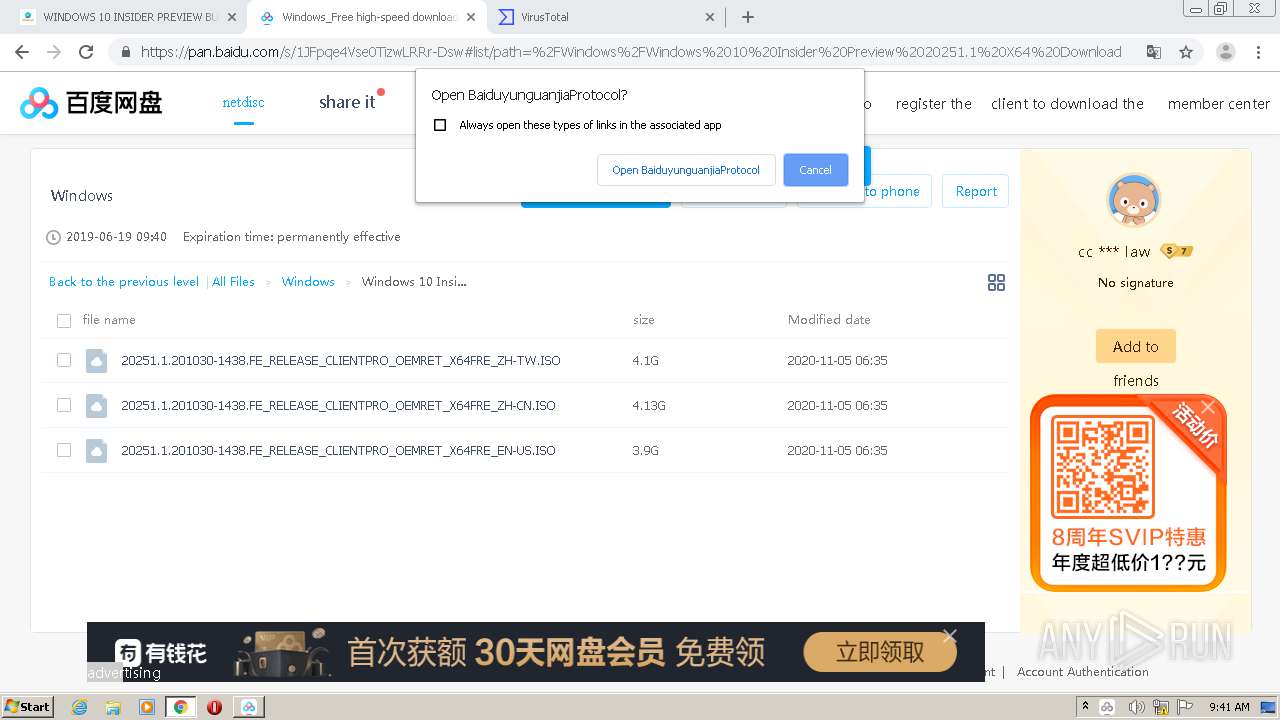The width and height of the screenshot is (1280, 720).
Task: Click the browser back arrow
Action: tap(22, 52)
